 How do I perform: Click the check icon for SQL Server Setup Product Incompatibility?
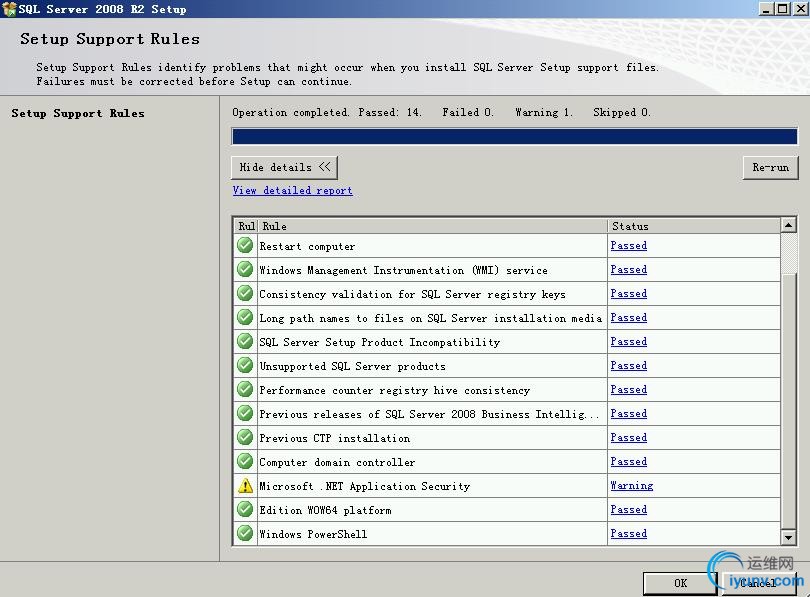tap(245, 341)
